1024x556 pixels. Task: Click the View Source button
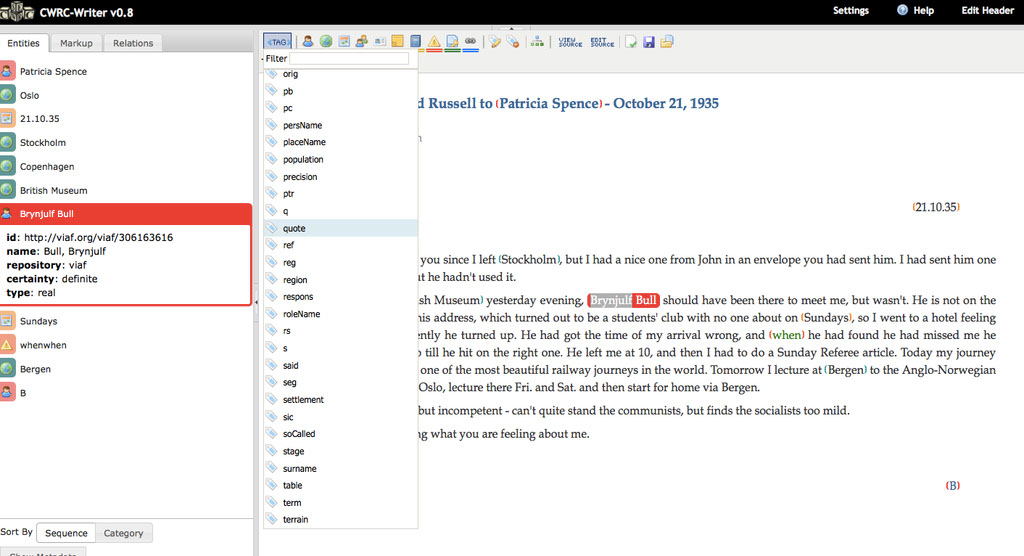[570, 42]
